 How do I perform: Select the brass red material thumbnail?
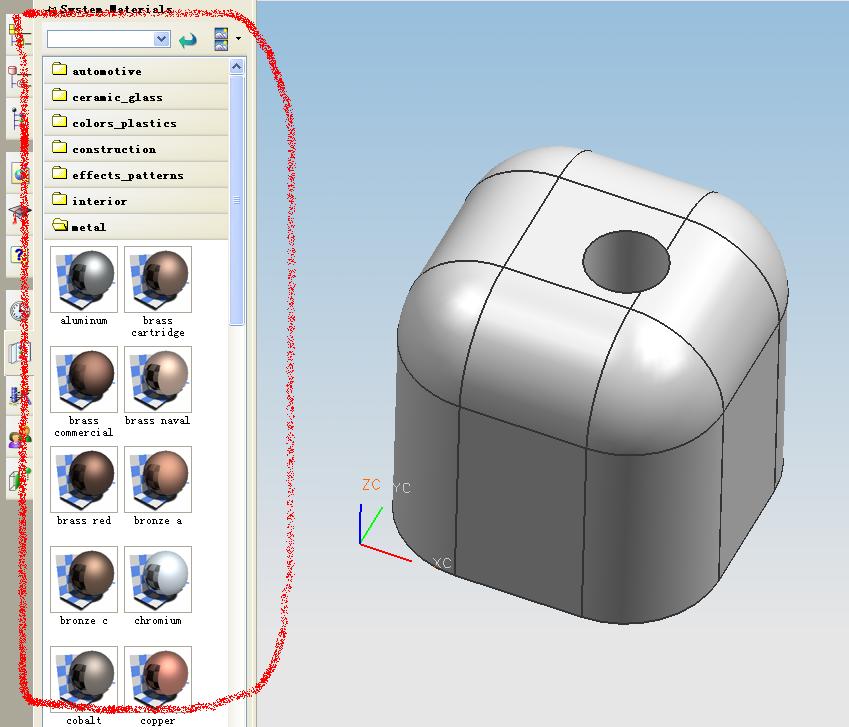pos(84,480)
